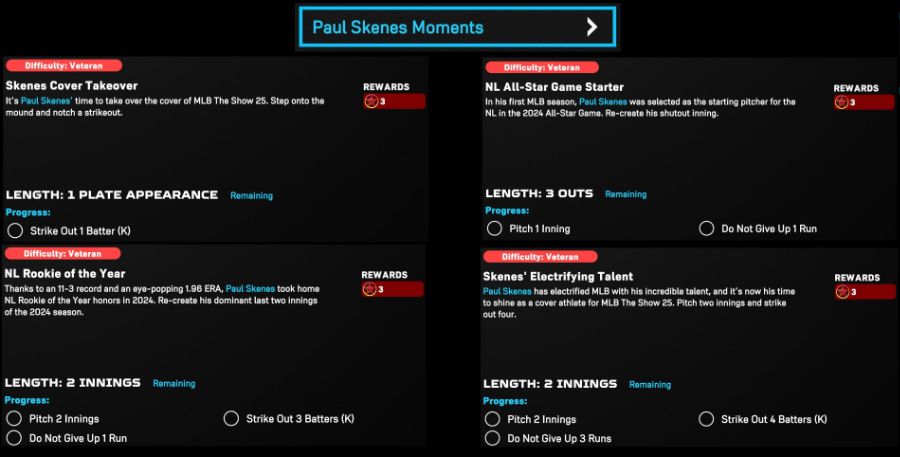Click the Paul Skenes Moments chevron arrow
The height and width of the screenshot is (457, 900).
[592, 27]
